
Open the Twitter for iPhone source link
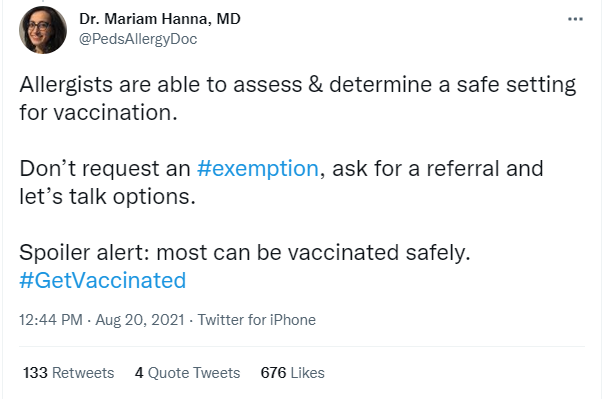click(x=257, y=320)
